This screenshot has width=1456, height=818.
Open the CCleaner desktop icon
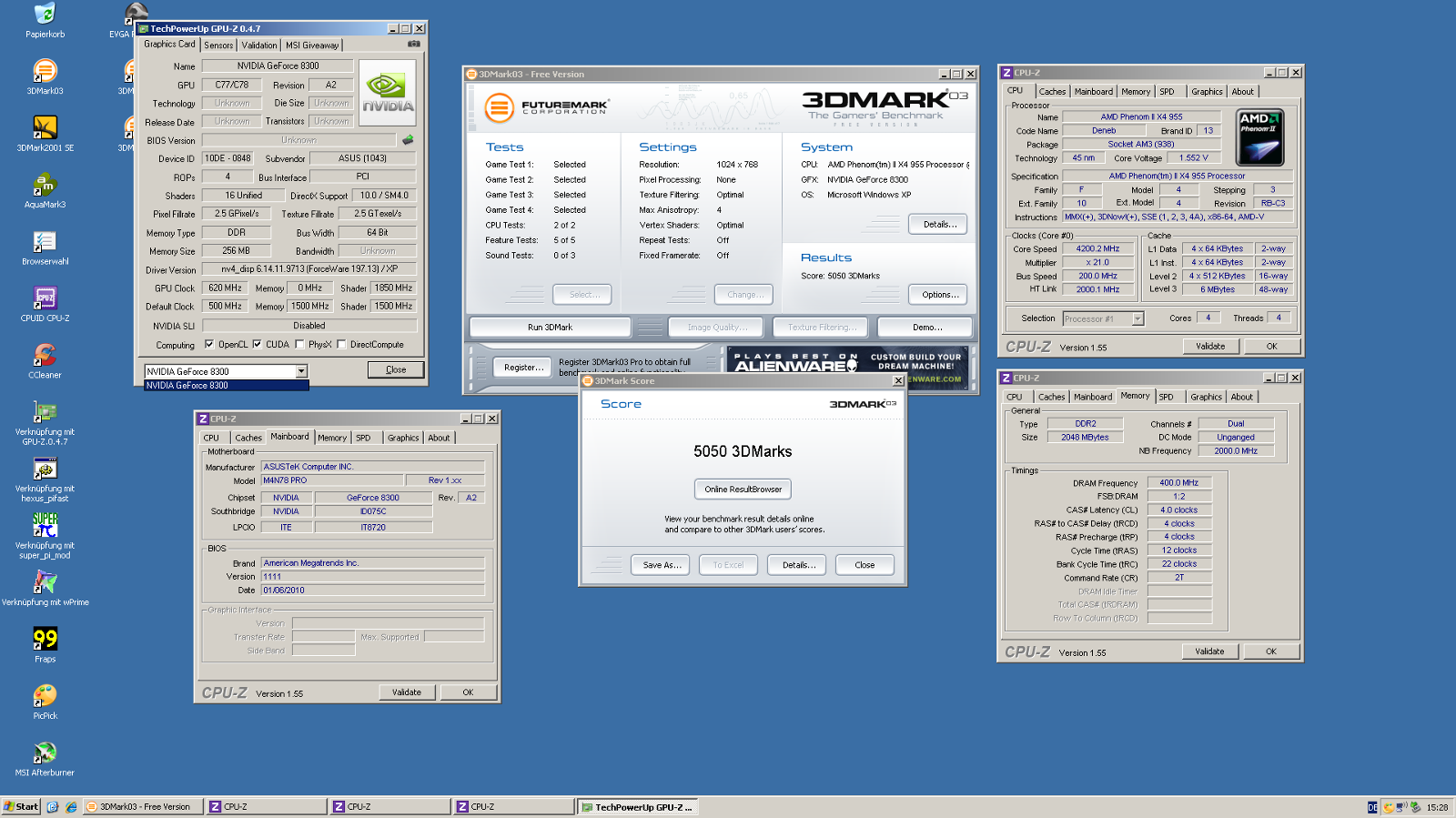coord(45,355)
